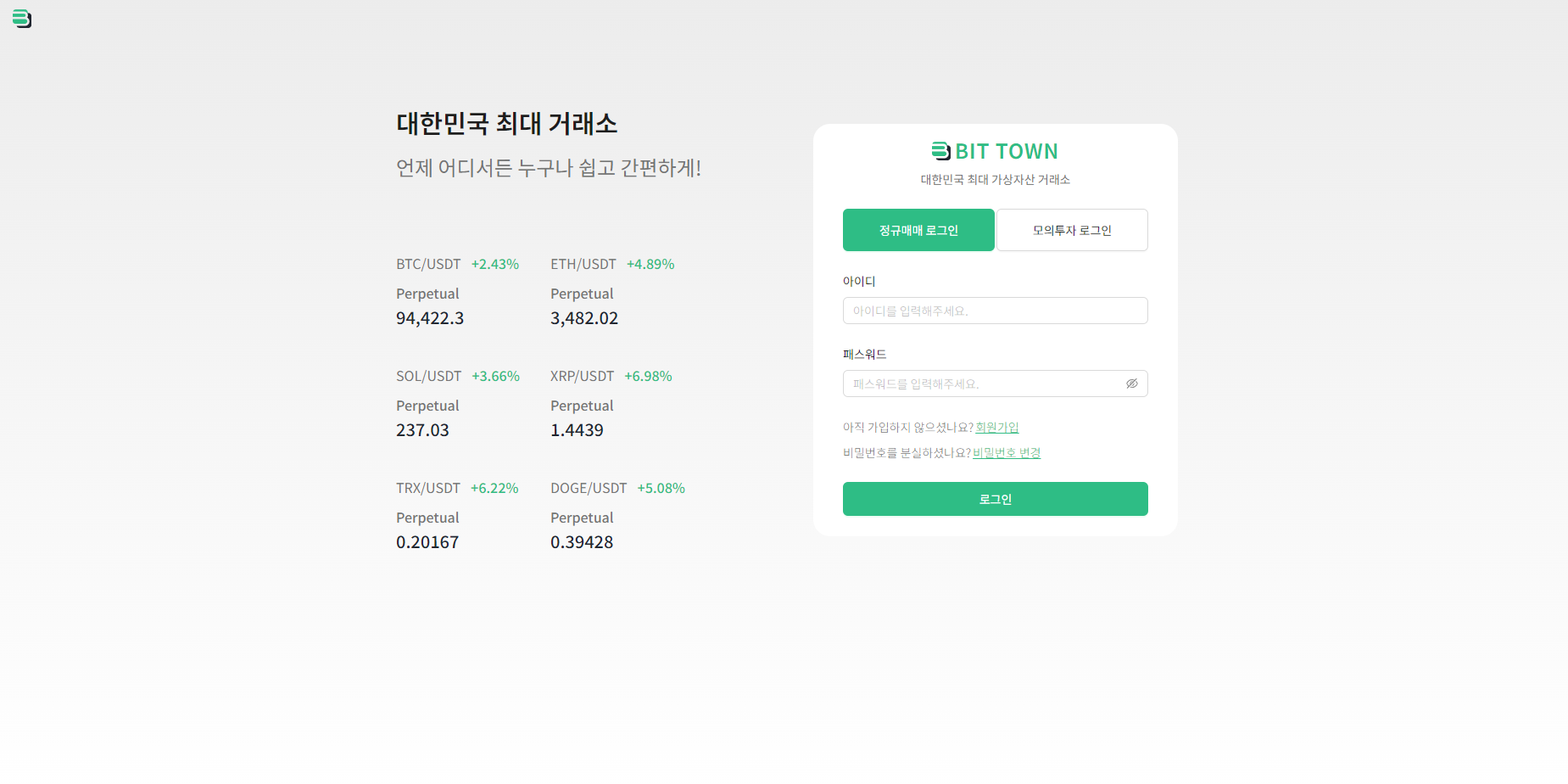Screen dimensions: 1568x784
Task: Select the 정규매매 로그인 tab
Action: [x=918, y=230]
